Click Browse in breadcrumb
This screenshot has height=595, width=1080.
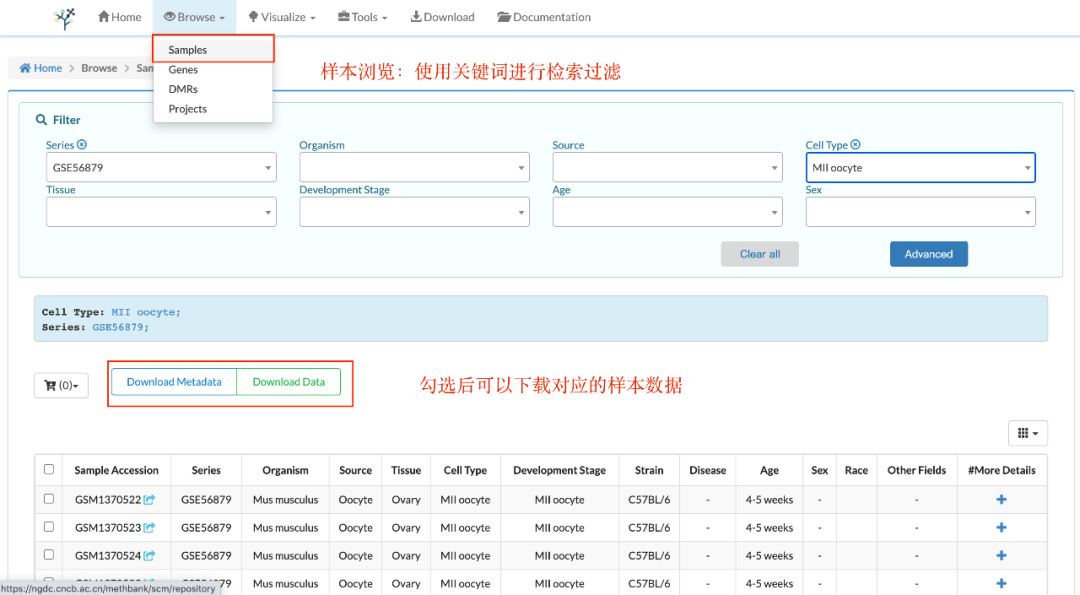[x=99, y=67]
